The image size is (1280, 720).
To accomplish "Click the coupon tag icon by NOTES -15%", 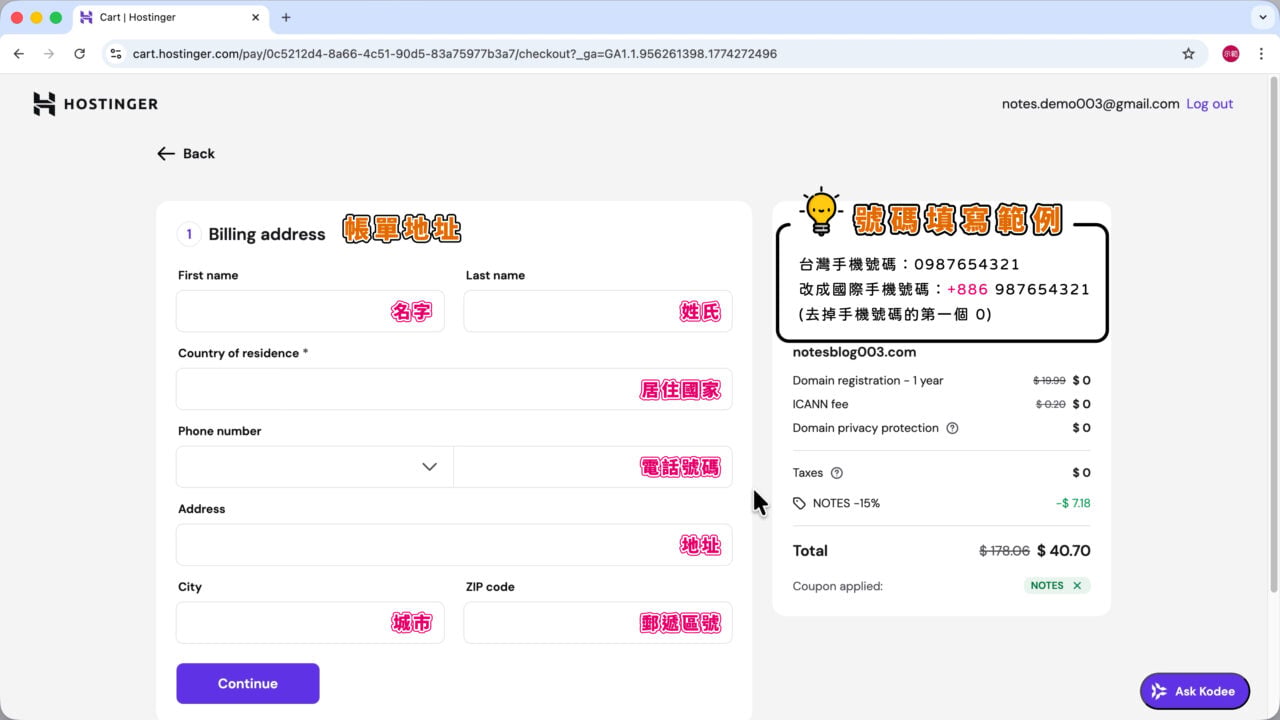I will click(799, 504).
